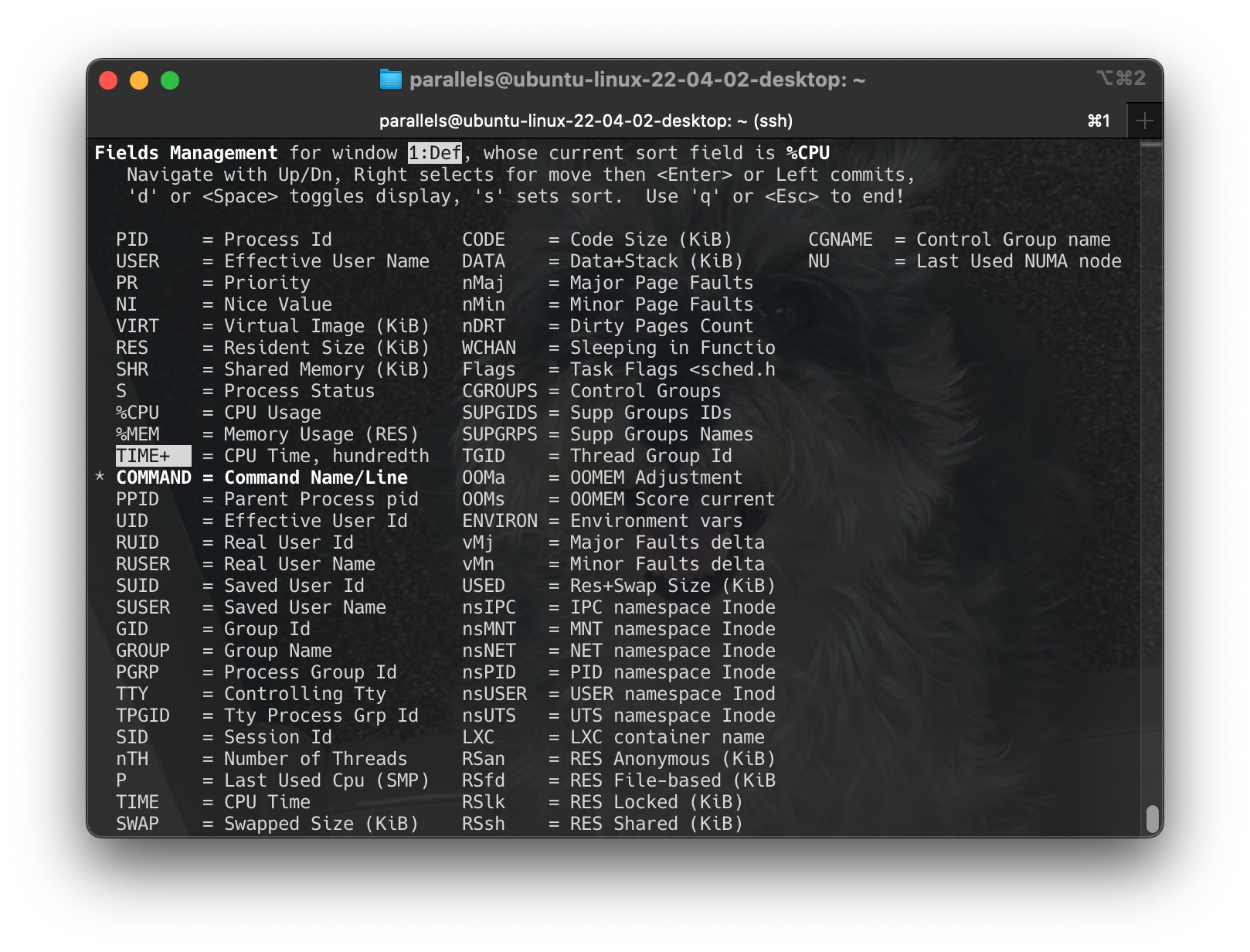Click the TPGID field name
The width and height of the screenshot is (1250, 952).
point(143,716)
